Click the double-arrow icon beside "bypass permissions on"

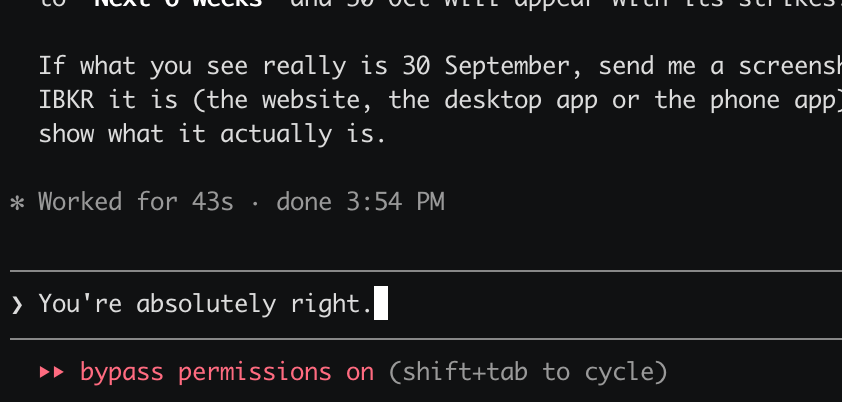pyautogui.click(x=52, y=372)
